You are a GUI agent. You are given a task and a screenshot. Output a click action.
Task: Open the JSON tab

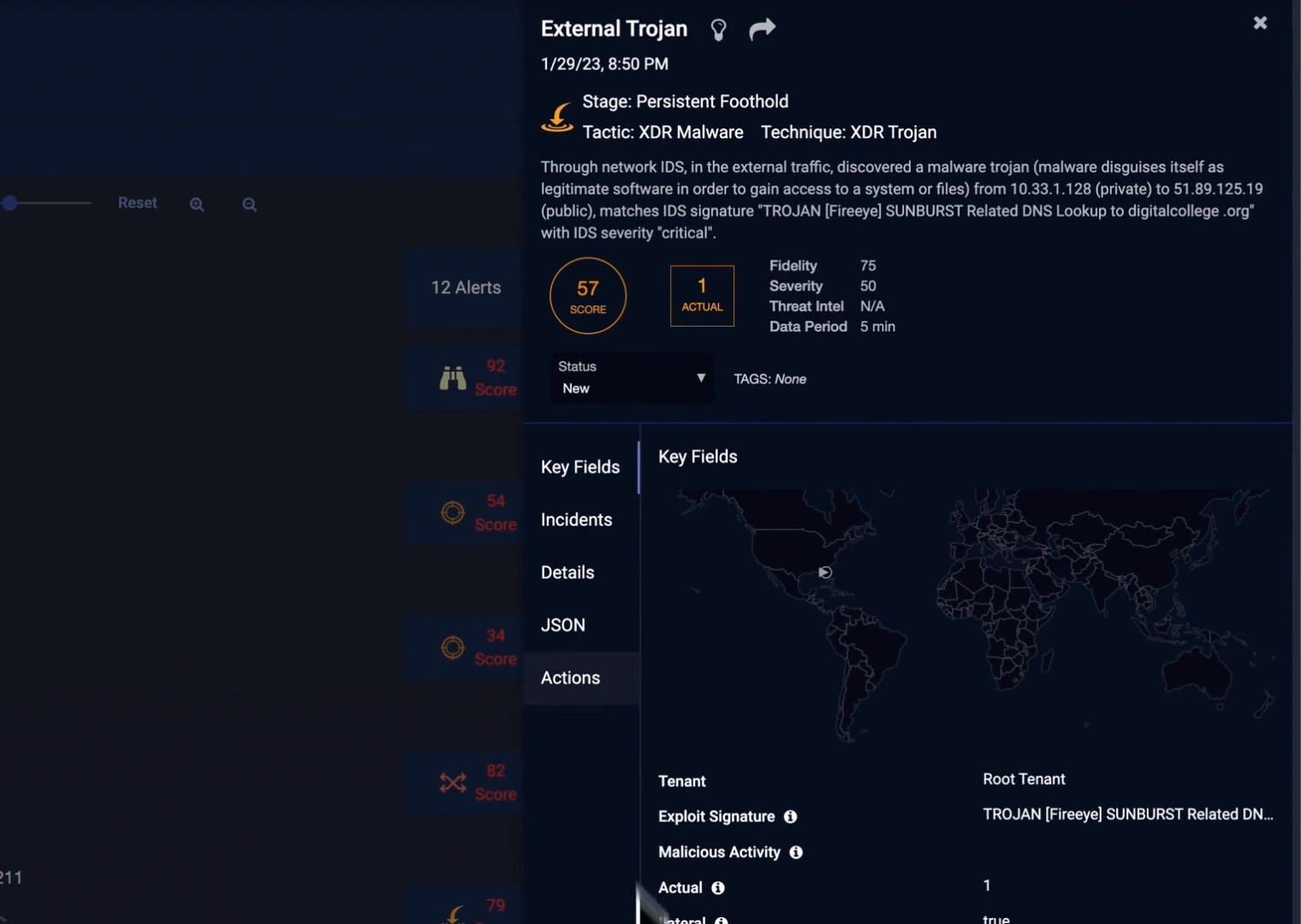tap(563, 625)
